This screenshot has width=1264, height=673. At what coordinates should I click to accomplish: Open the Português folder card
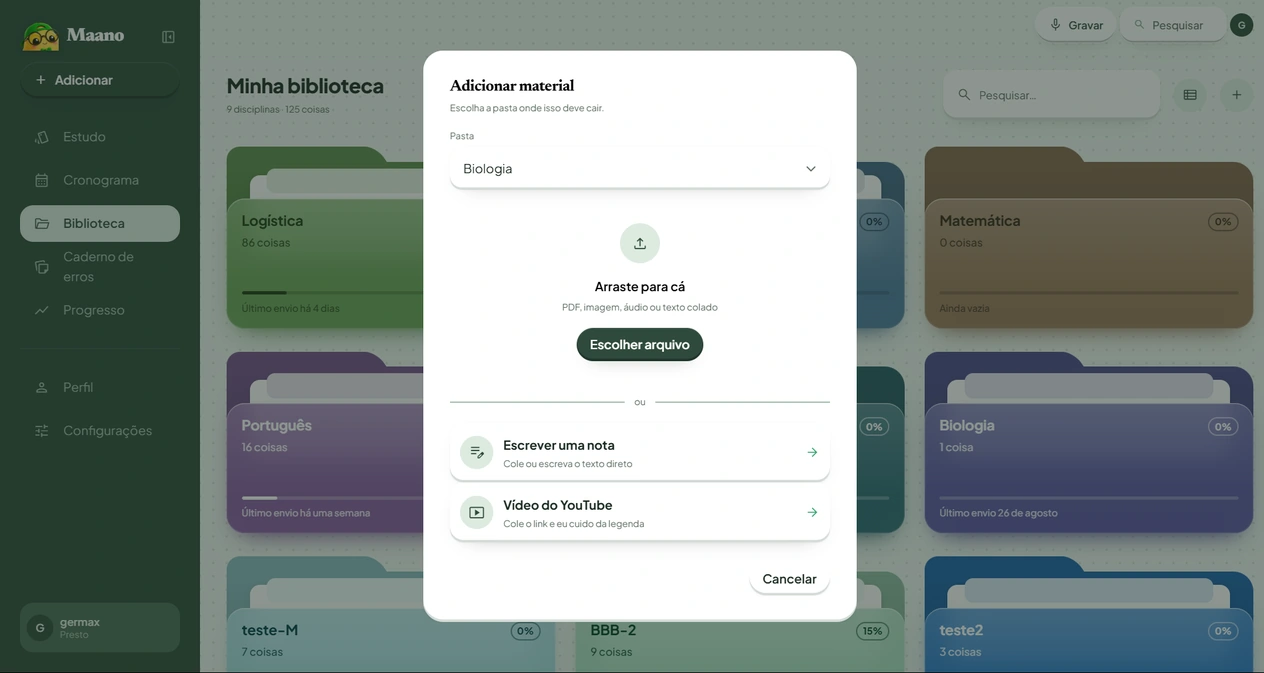click(324, 443)
